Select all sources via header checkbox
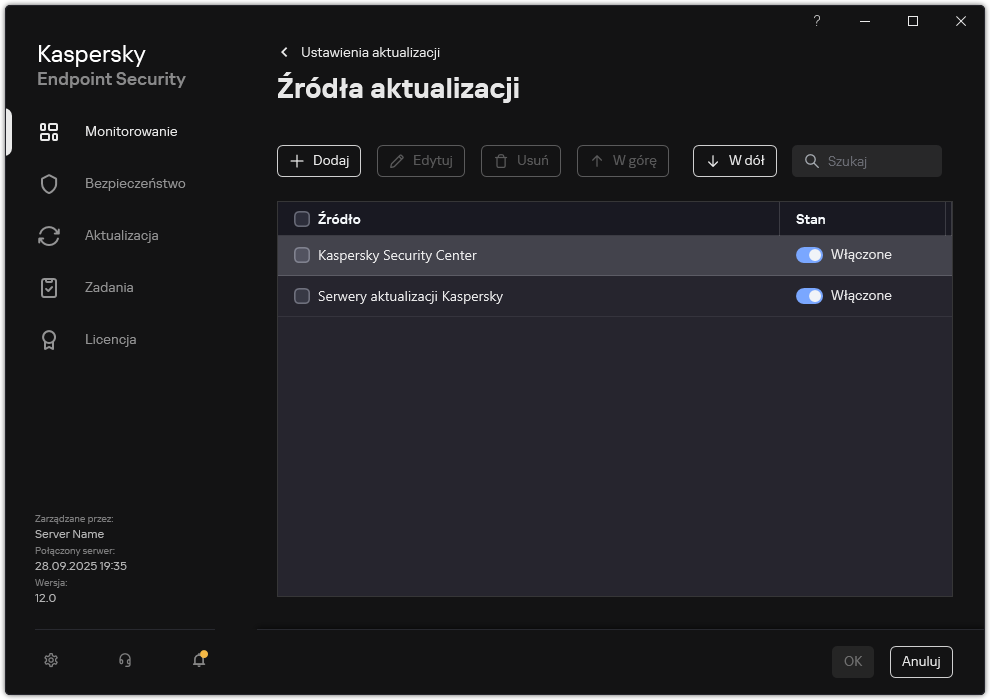 [x=302, y=219]
